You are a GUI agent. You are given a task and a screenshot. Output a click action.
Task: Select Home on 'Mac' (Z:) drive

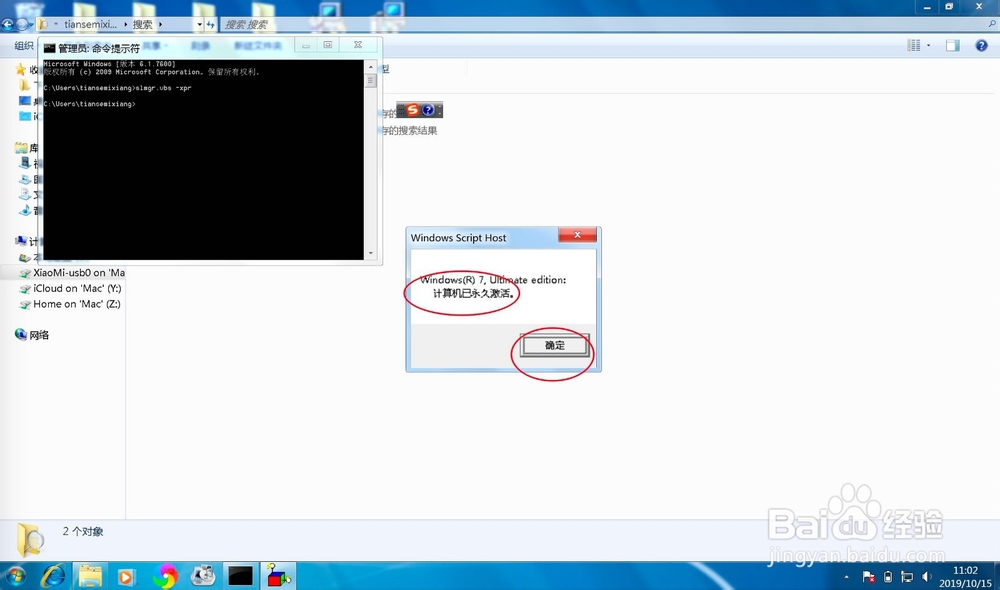tap(70, 304)
